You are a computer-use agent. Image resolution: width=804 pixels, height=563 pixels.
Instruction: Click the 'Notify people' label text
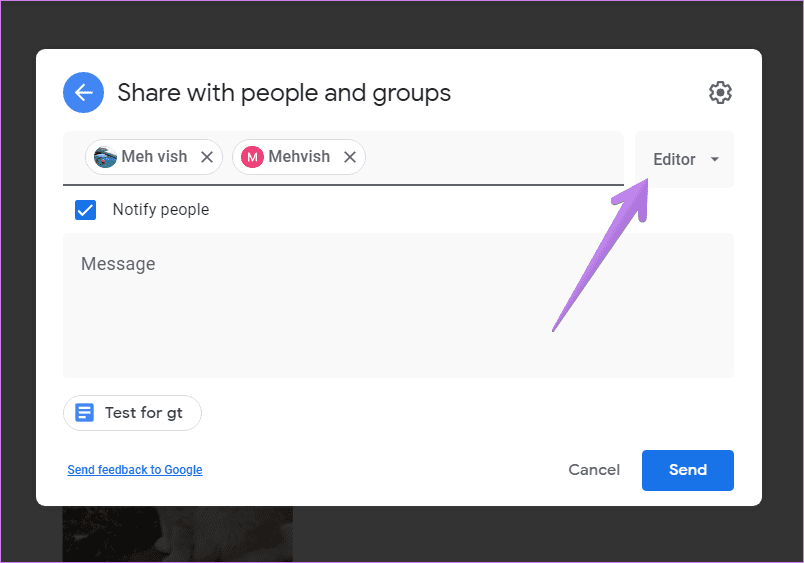click(161, 210)
